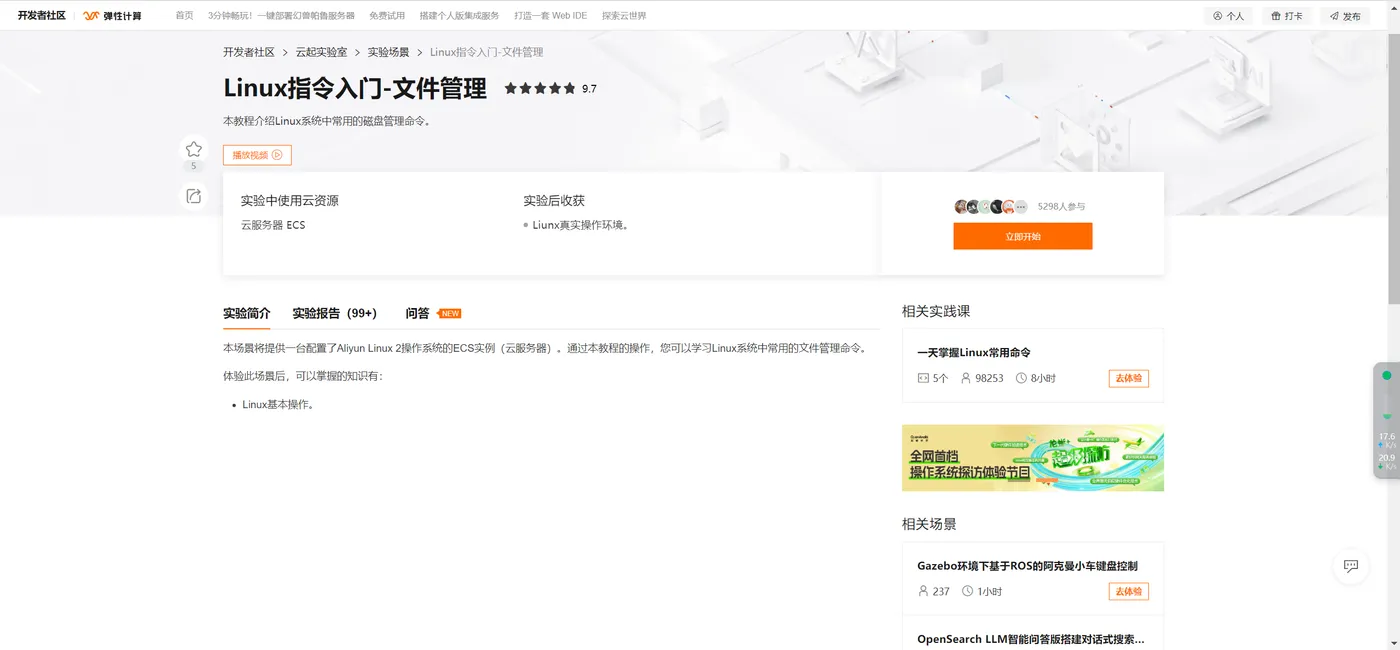Click the 1小时 duration label
Viewport: 1400px width, 650px height.
[990, 591]
